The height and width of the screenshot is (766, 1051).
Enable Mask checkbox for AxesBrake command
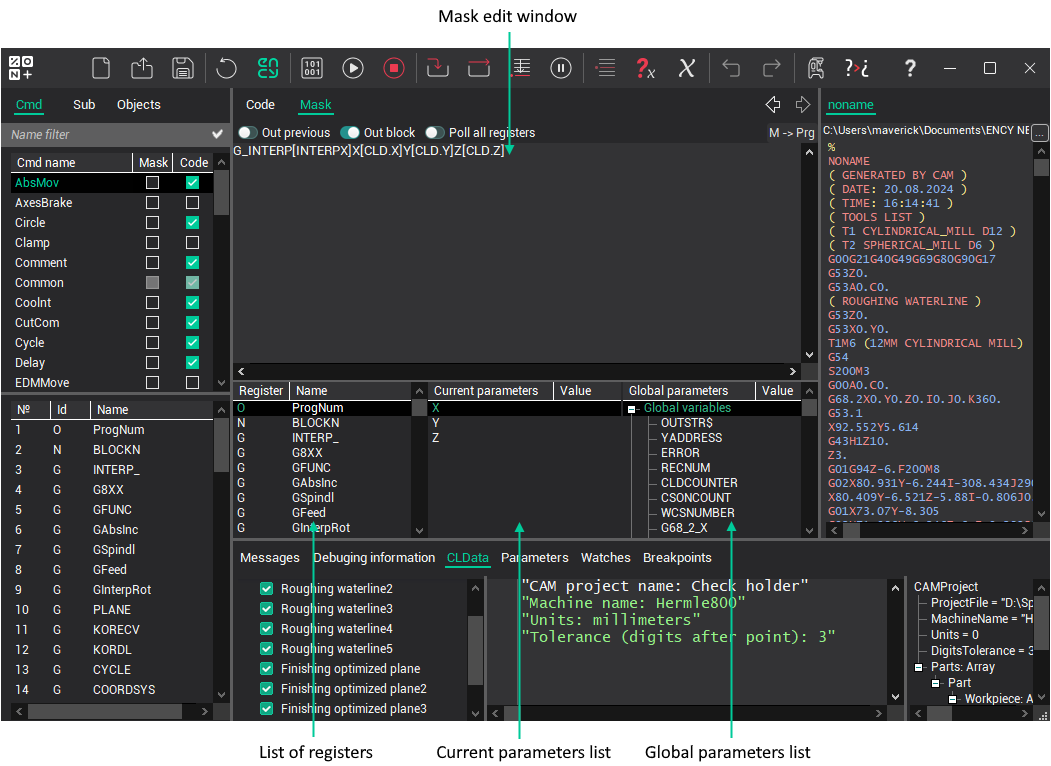click(153, 203)
